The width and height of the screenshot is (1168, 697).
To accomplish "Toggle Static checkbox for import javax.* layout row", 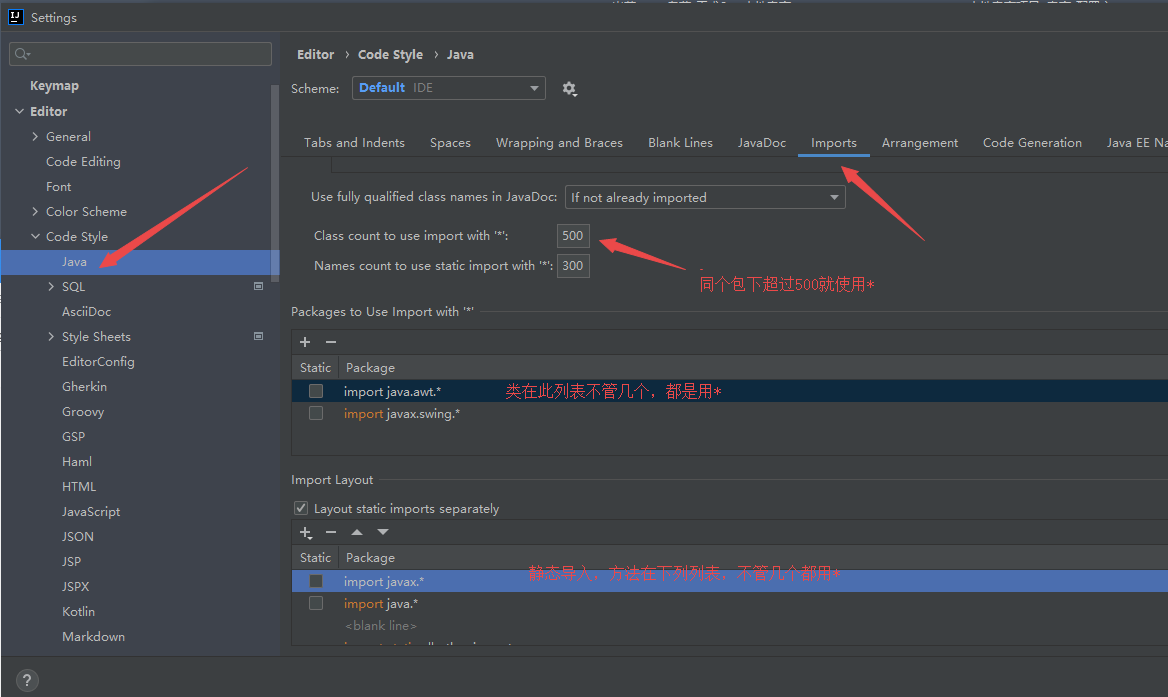I will coord(316,581).
